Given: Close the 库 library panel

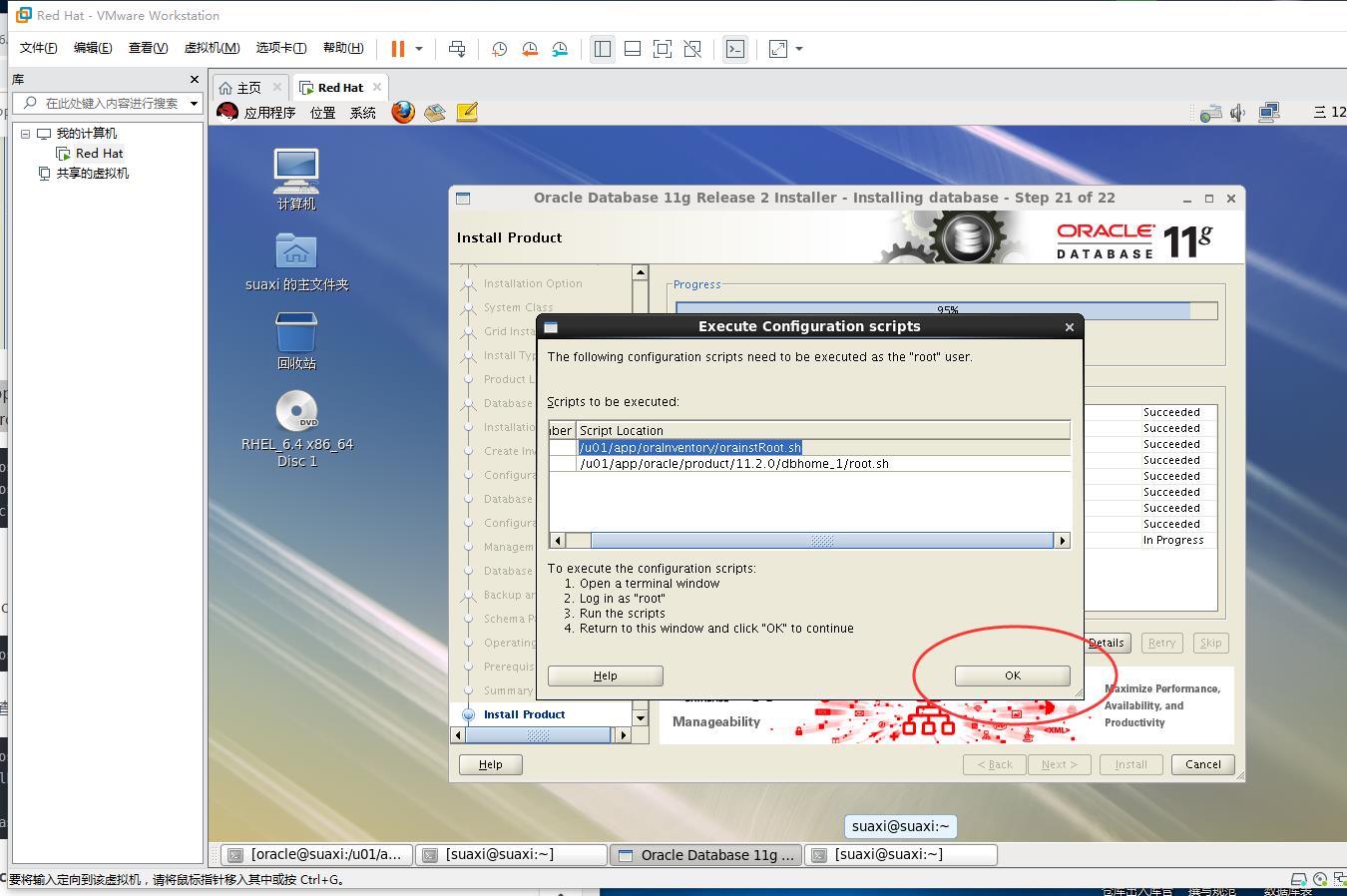Looking at the screenshot, I should coord(195,79).
